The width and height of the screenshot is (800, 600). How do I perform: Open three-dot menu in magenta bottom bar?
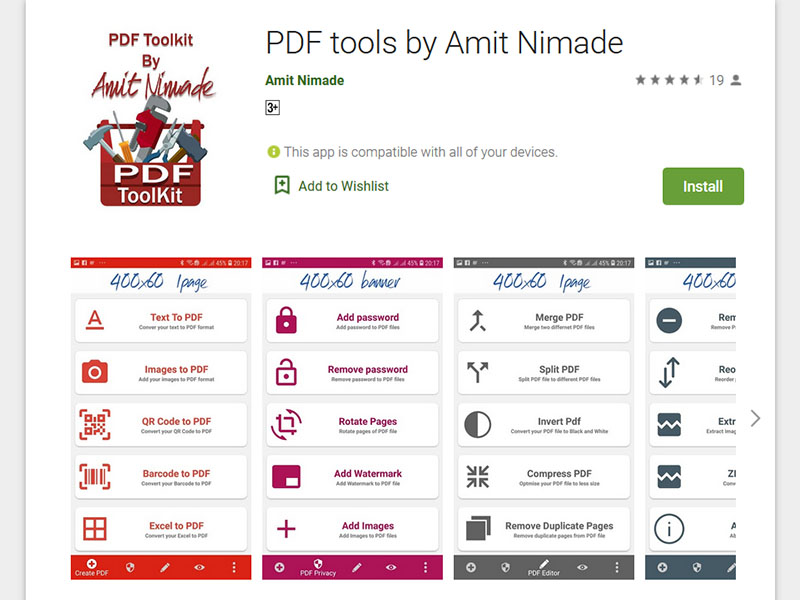[x=426, y=567]
